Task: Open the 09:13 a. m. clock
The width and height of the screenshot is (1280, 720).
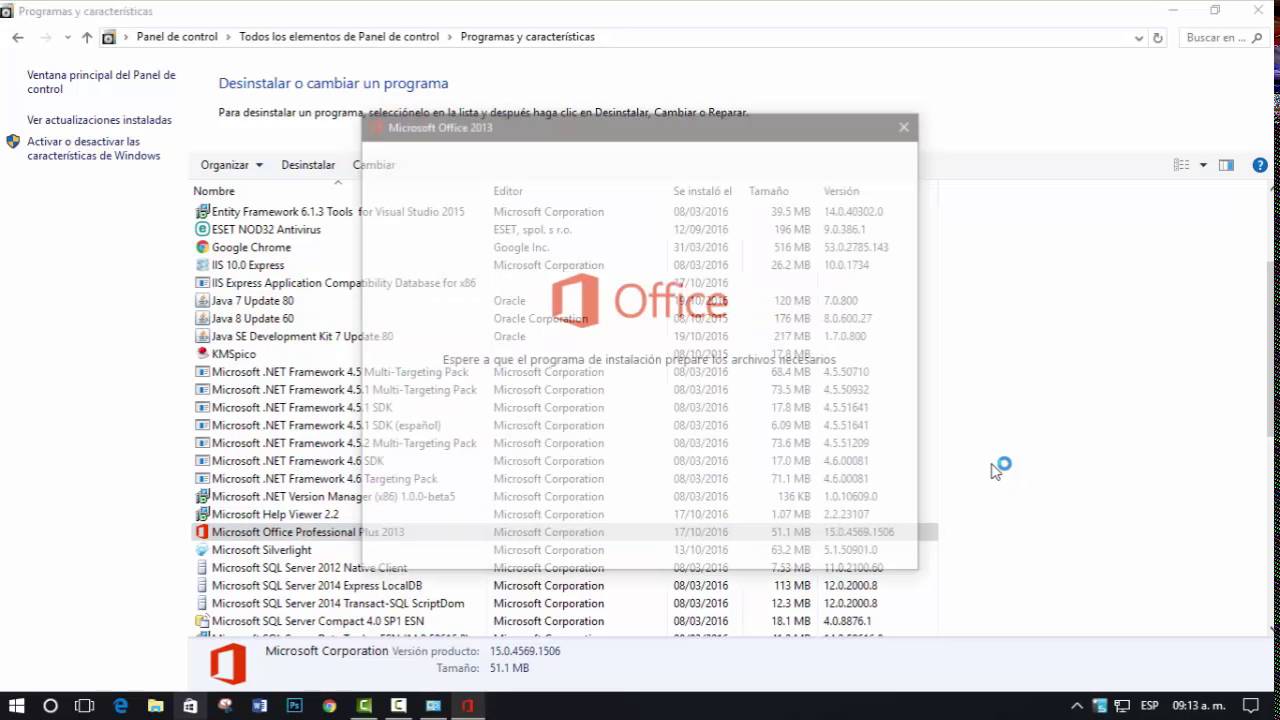Action: tap(1198, 706)
